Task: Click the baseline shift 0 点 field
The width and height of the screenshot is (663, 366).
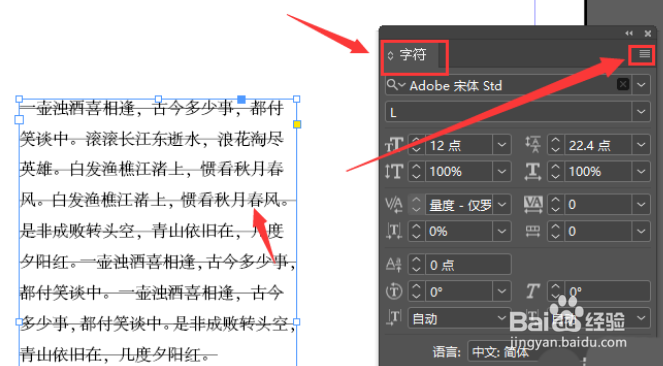Action: pyautogui.click(x=468, y=265)
